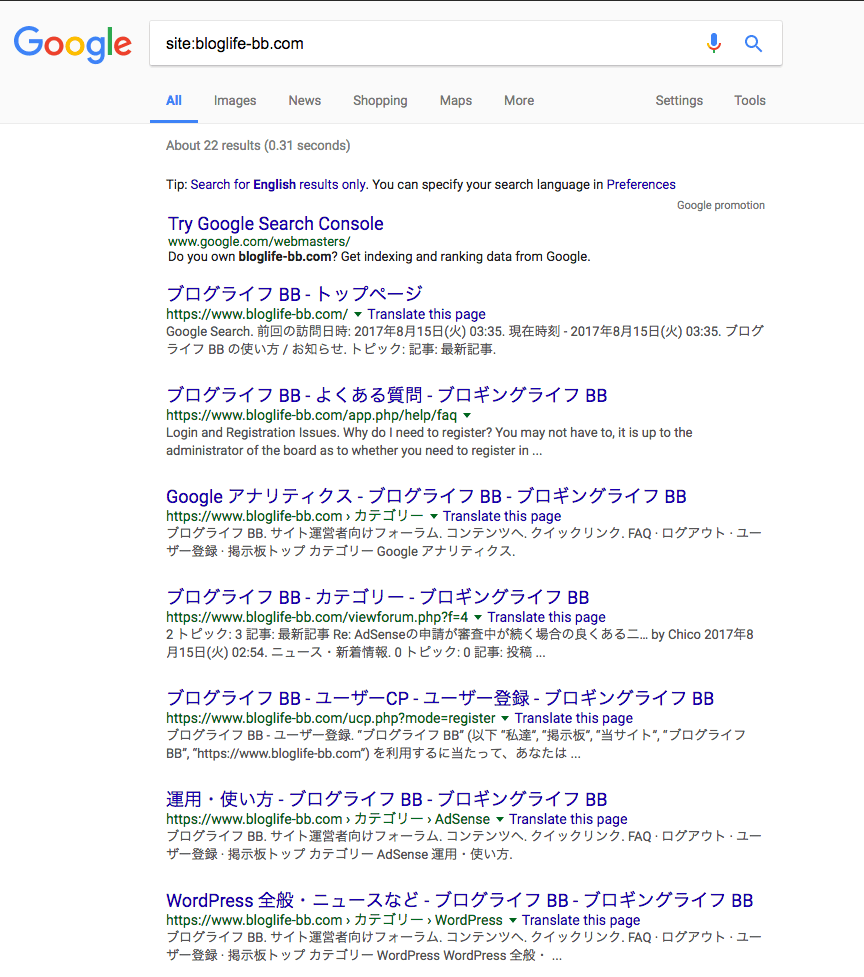Expand dropdown arrow in Google アナリティクス result

pyautogui.click(x=434, y=516)
